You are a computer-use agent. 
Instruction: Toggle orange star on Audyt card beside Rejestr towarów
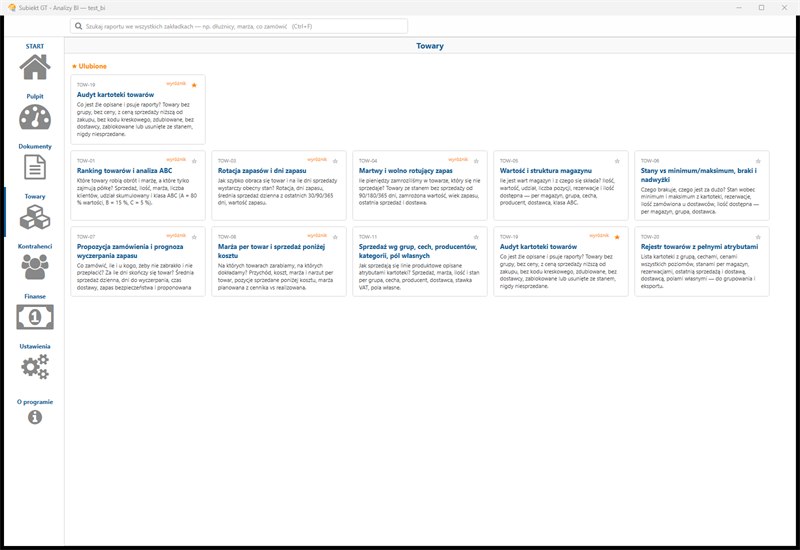tap(617, 237)
